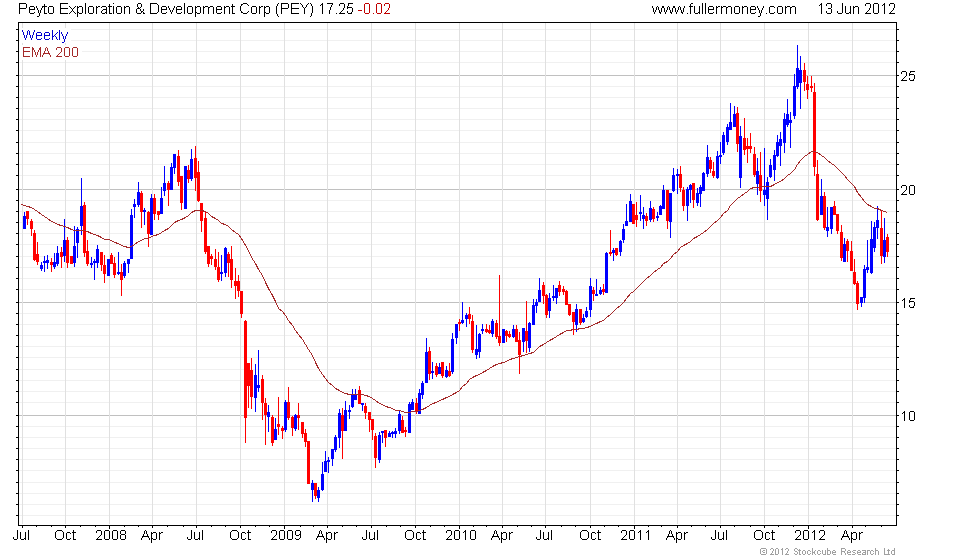Click the 'Oct' label just before 2008
Screen dimensions: 980x560
[x=65, y=536]
